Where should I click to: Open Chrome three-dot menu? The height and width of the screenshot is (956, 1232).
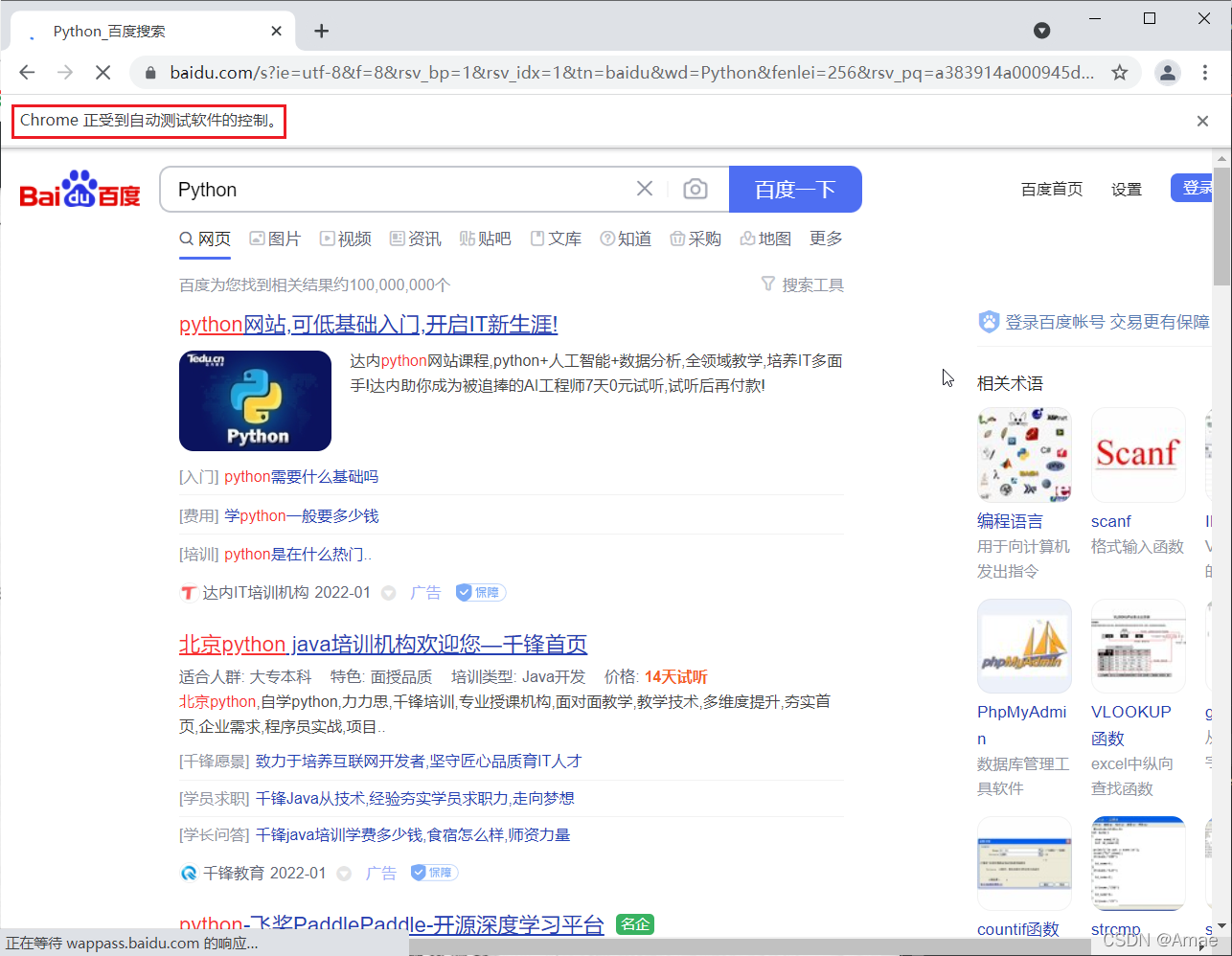tap(1205, 73)
